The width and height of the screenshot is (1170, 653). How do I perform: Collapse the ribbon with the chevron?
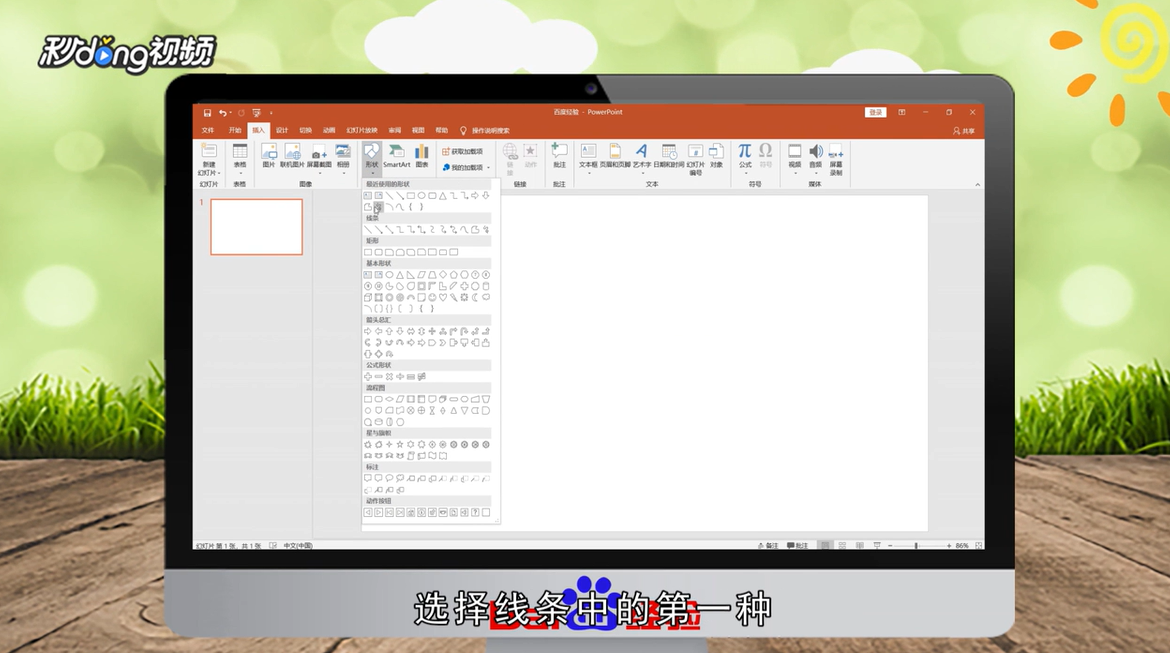tap(977, 184)
